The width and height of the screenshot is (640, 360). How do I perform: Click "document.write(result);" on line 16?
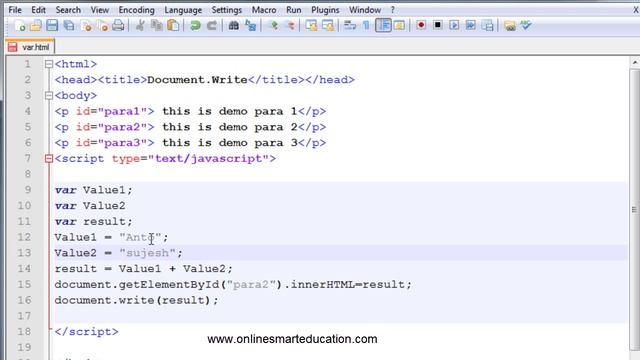[x=137, y=300]
